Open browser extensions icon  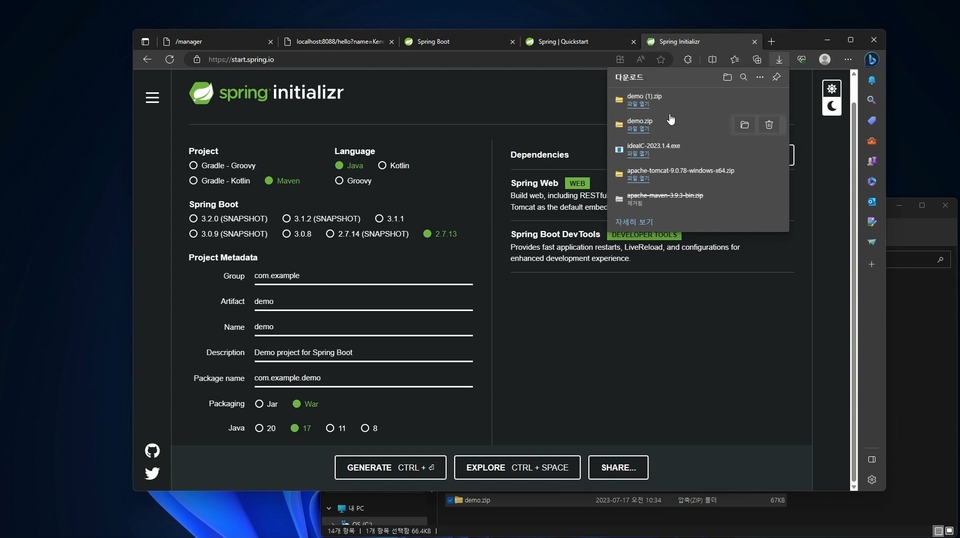pos(688,59)
